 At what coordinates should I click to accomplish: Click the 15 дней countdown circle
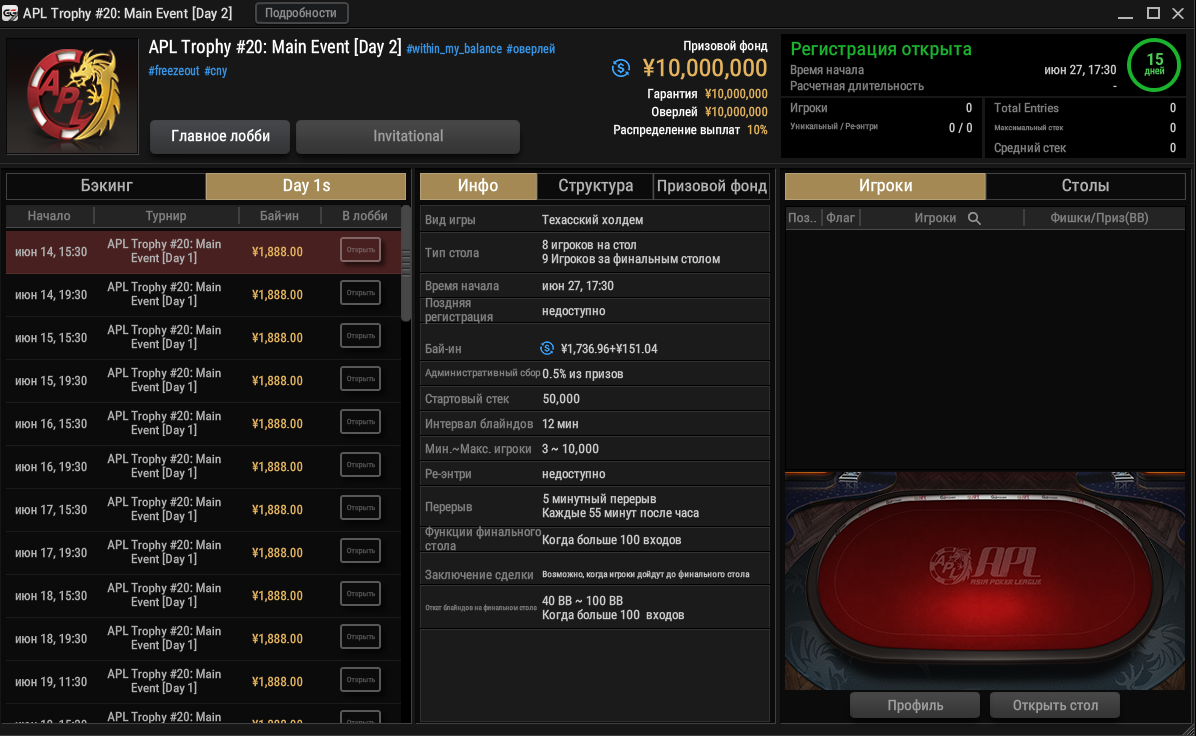[1154, 65]
